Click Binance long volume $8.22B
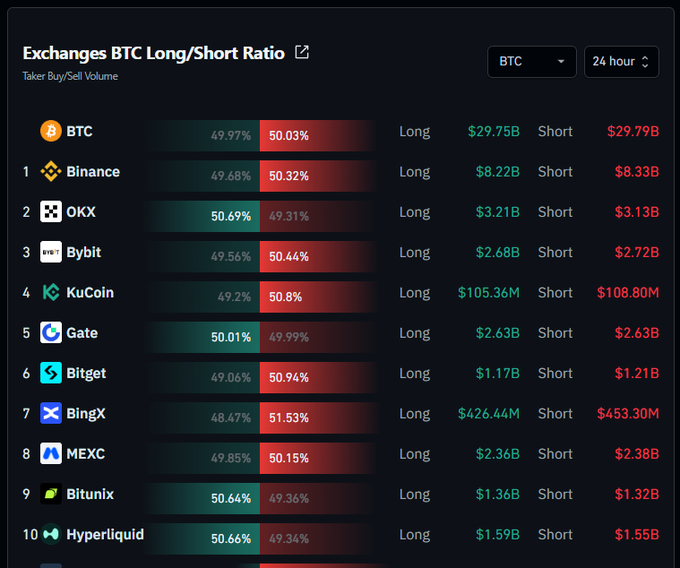The image size is (680, 568). (x=497, y=172)
